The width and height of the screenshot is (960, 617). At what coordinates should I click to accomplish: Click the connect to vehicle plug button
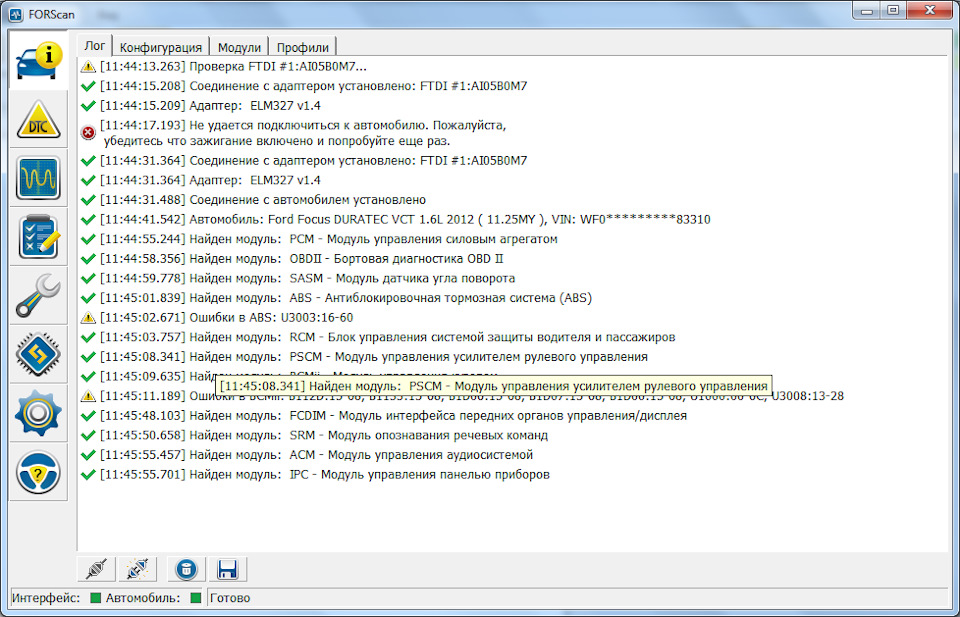[97, 569]
